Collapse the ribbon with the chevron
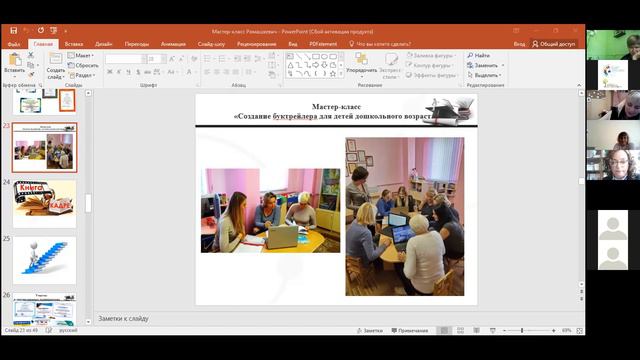Screen dimensions: 640x360 [579, 85]
